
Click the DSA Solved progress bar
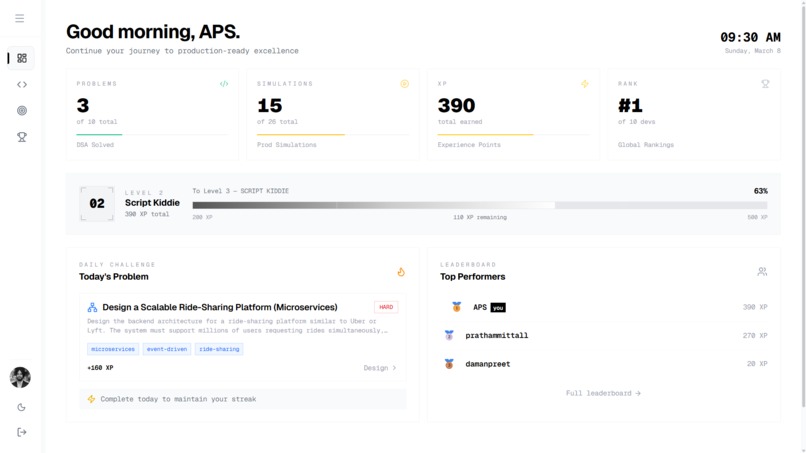tap(152, 135)
